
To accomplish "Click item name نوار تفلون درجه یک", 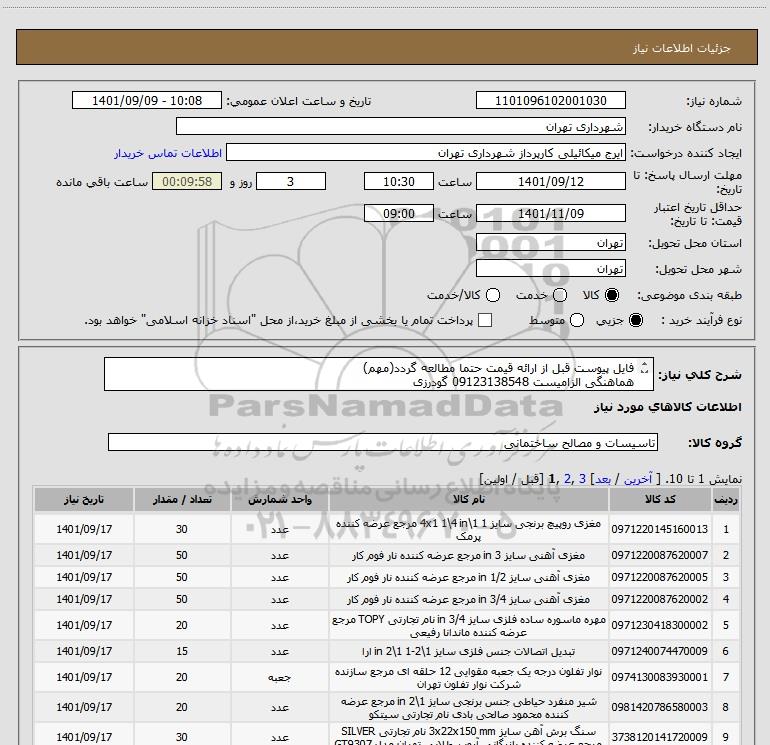I will pos(468,678).
